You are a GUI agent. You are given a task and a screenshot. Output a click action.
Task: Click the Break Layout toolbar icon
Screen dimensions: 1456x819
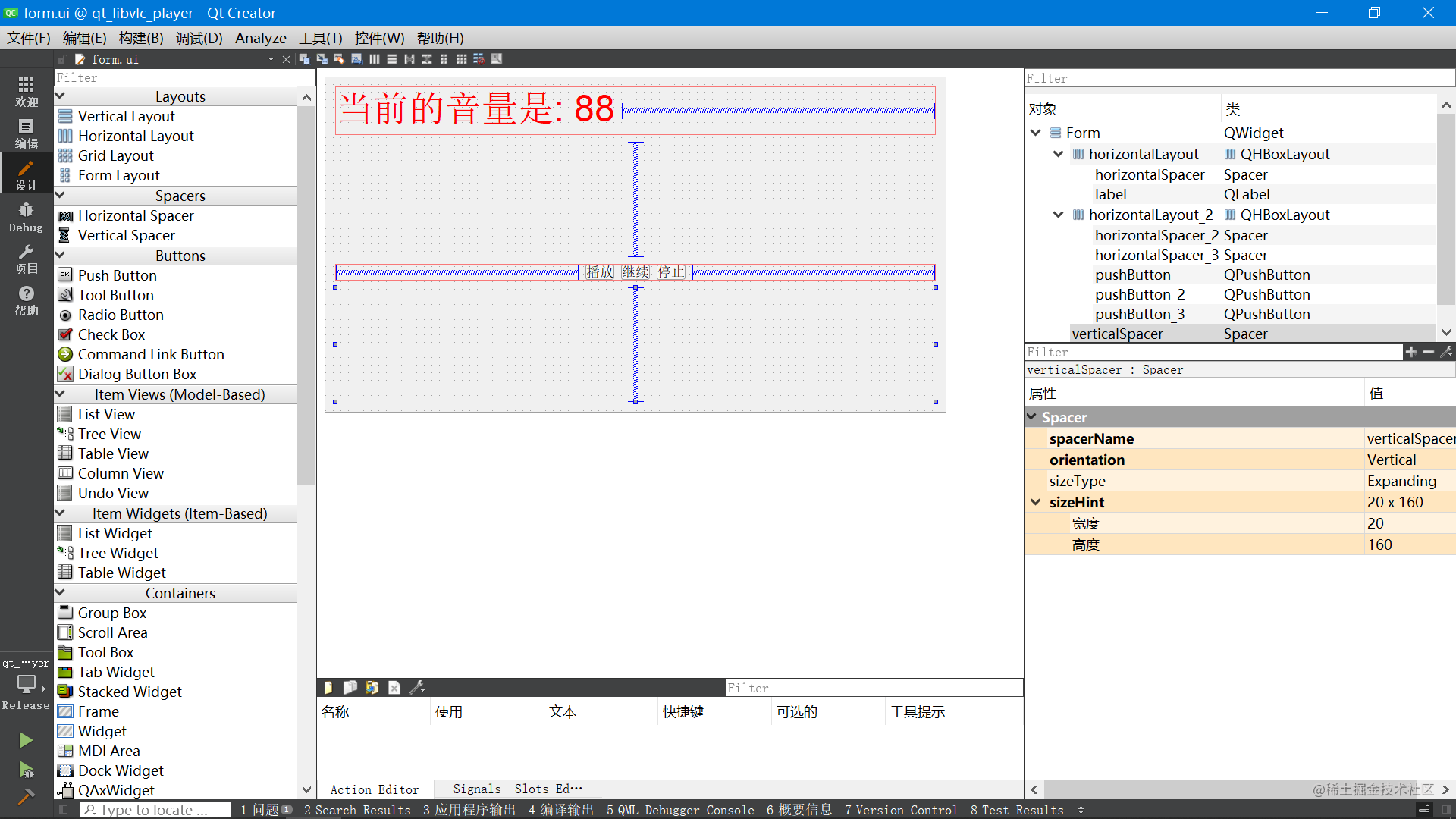coord(479,59)
